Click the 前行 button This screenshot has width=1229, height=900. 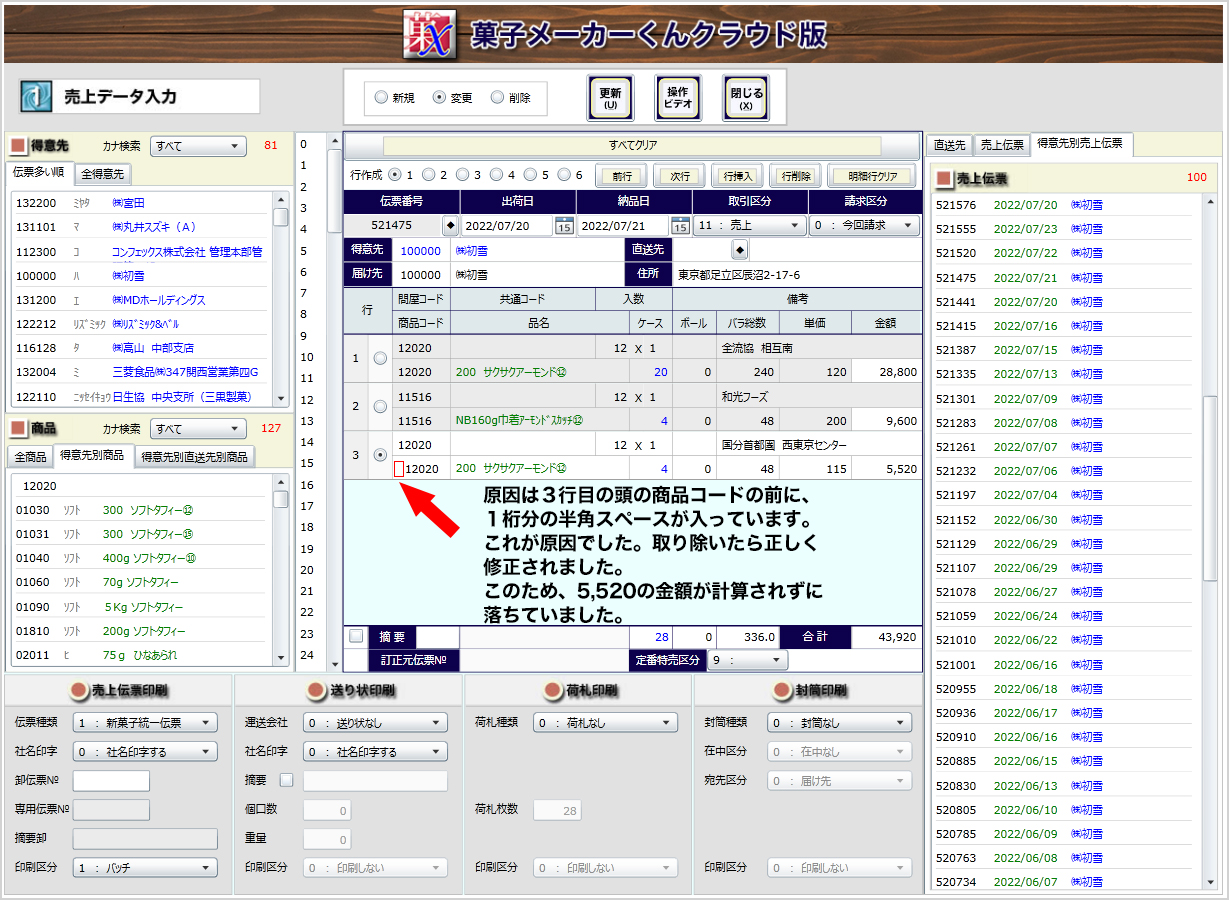(x=621, y=176)
